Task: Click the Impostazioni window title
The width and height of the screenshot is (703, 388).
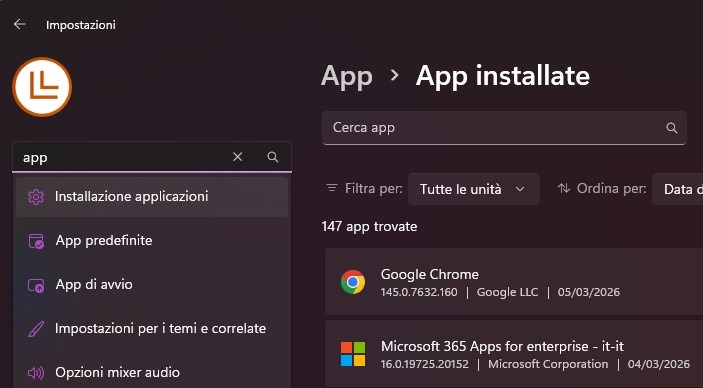Action: pos(81,25)
